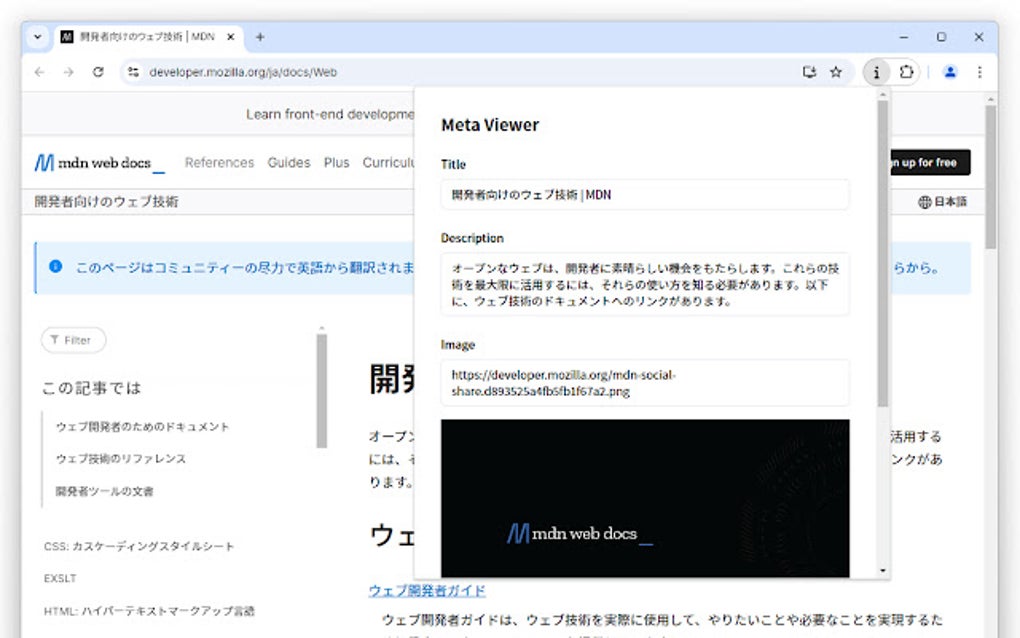Jump to 開発者ツールの文書 section
The height and width of the screenshot is (638, 1020).
coord(105,491)
